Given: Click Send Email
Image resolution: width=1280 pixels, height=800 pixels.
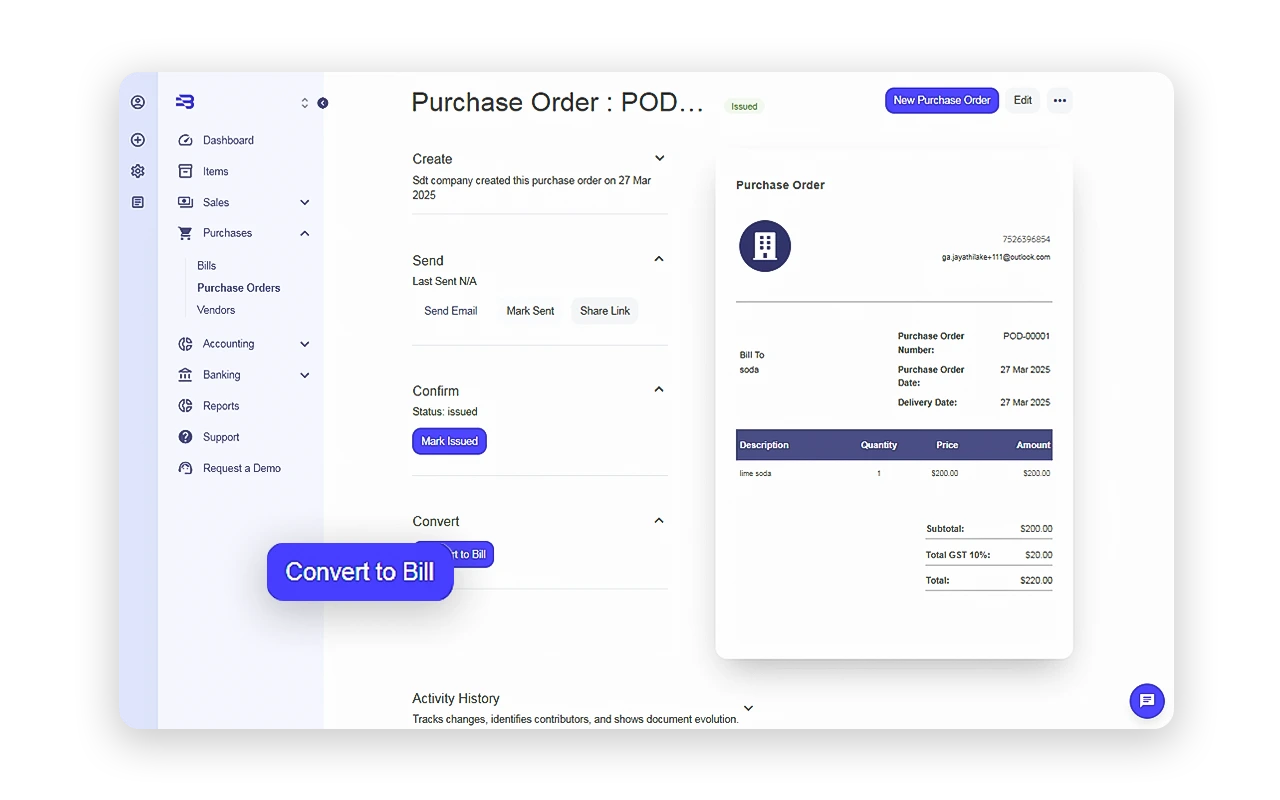Looking at the screenshot, I should click(x=451, y=311).
